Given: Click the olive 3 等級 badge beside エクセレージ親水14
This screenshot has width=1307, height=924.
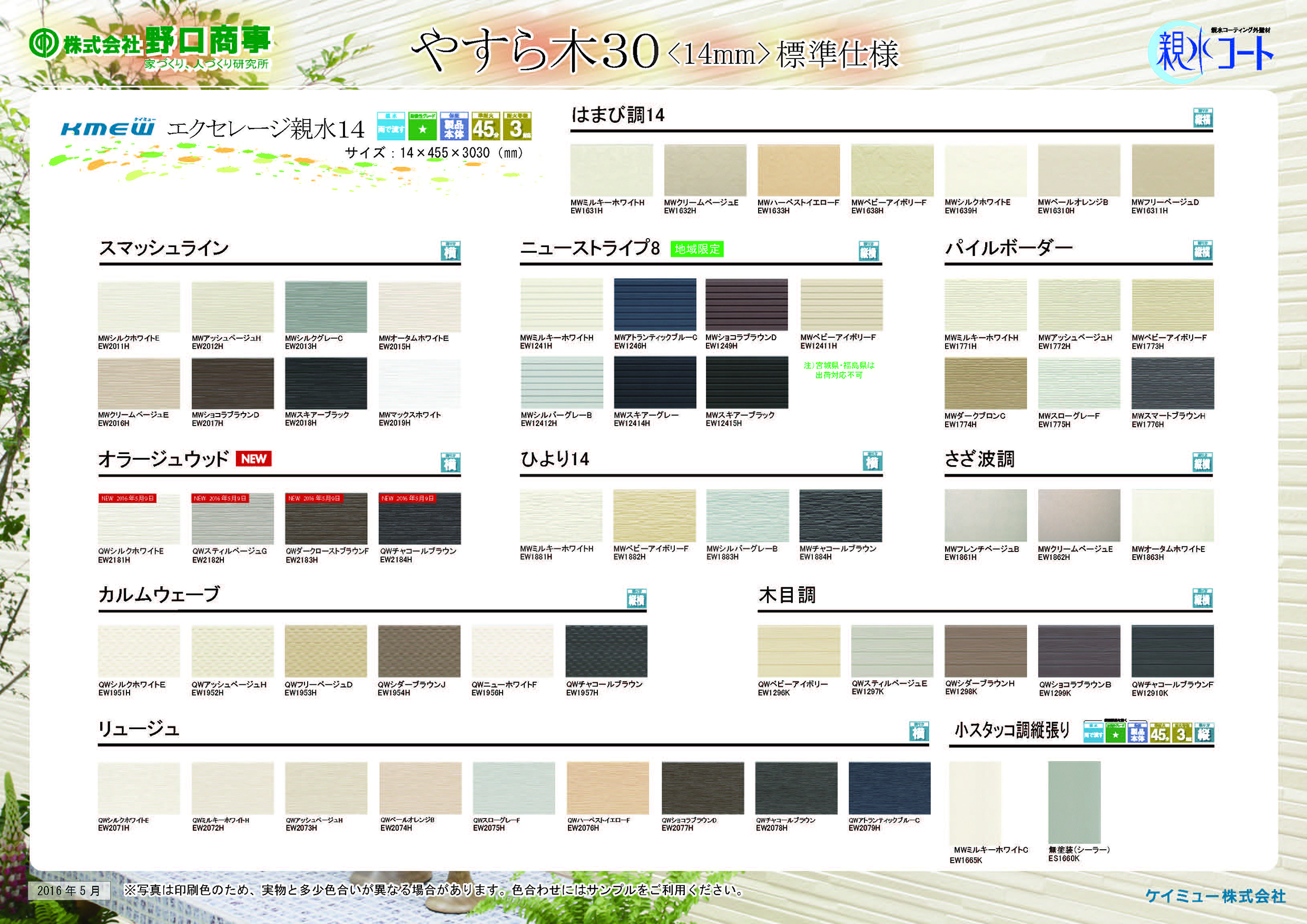Looking at the screenshot, I should 517,126.
